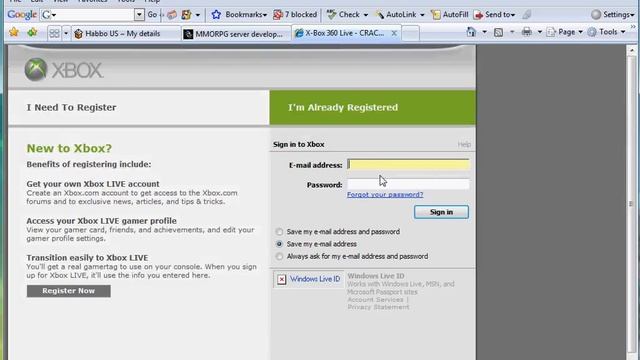Close the X-Box 360 Live tab
640x360 pixels.
[394, 33]
